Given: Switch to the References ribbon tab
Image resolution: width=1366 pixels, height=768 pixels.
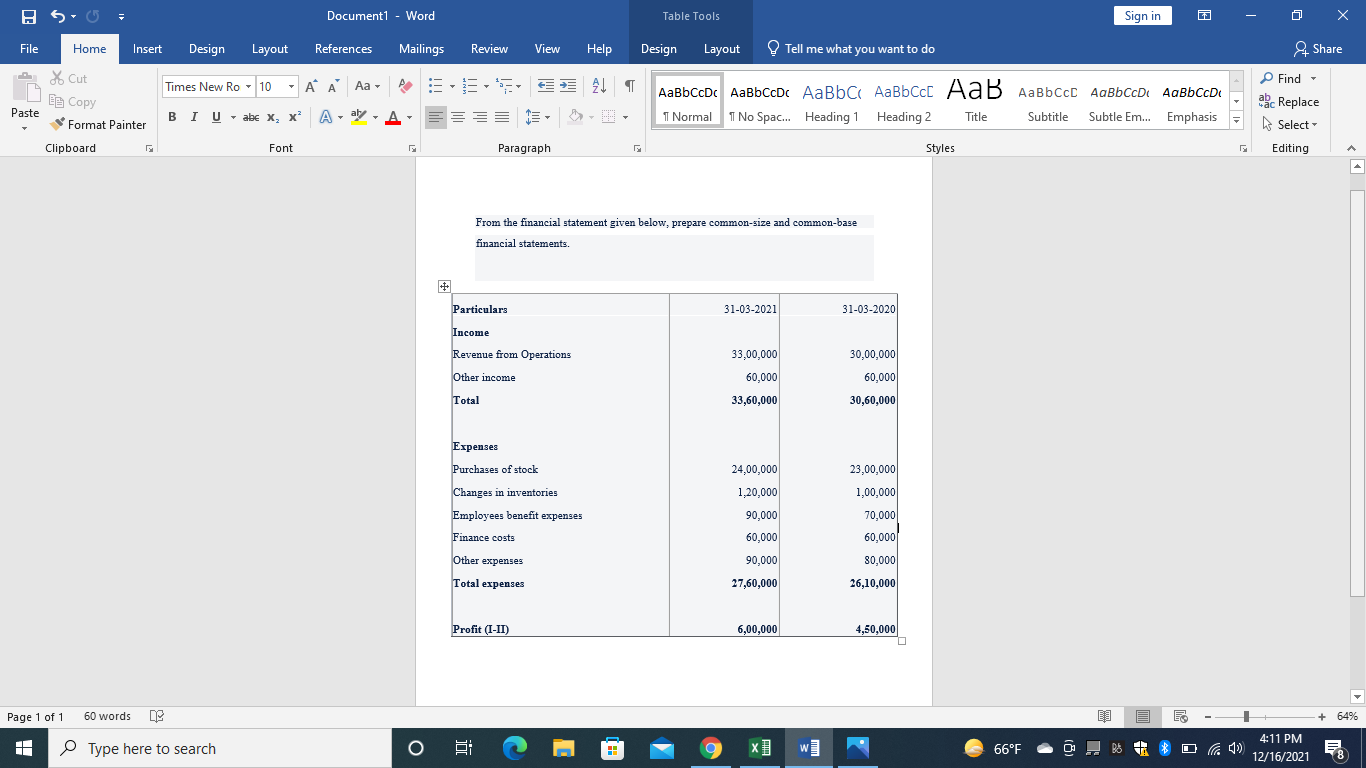Looking at the screenshot, I should point(343,48).
